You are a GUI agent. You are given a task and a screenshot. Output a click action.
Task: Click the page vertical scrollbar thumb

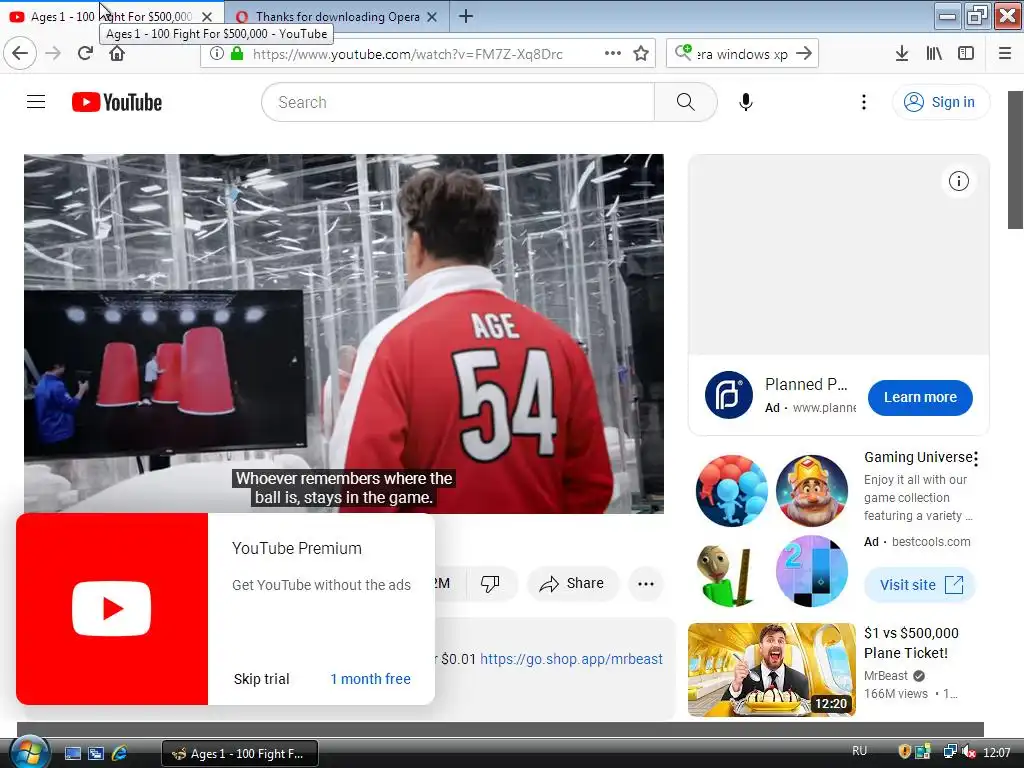point(1015,160)
